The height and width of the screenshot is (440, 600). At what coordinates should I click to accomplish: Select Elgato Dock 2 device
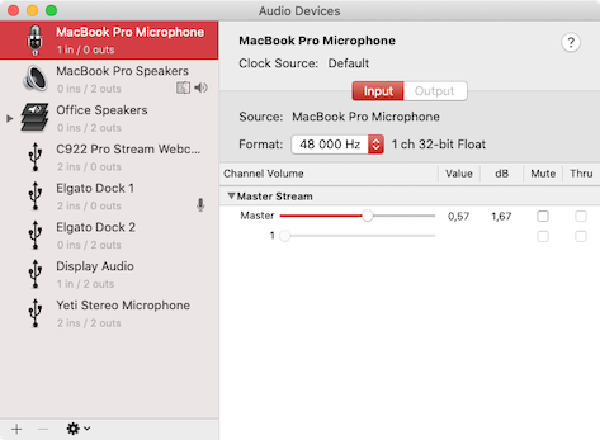click(109, 235)
